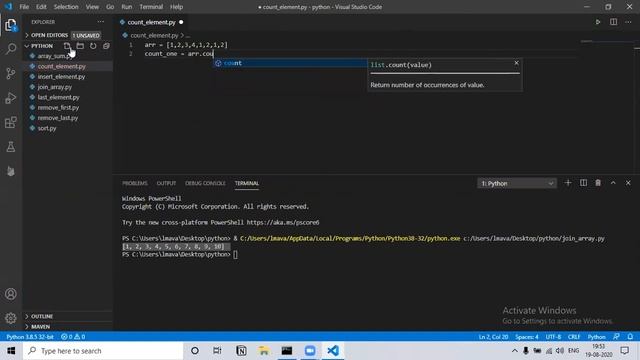640x360 pixels.
Task: Open Explorer views and more actions ellipsis
Action: [100, 22]
